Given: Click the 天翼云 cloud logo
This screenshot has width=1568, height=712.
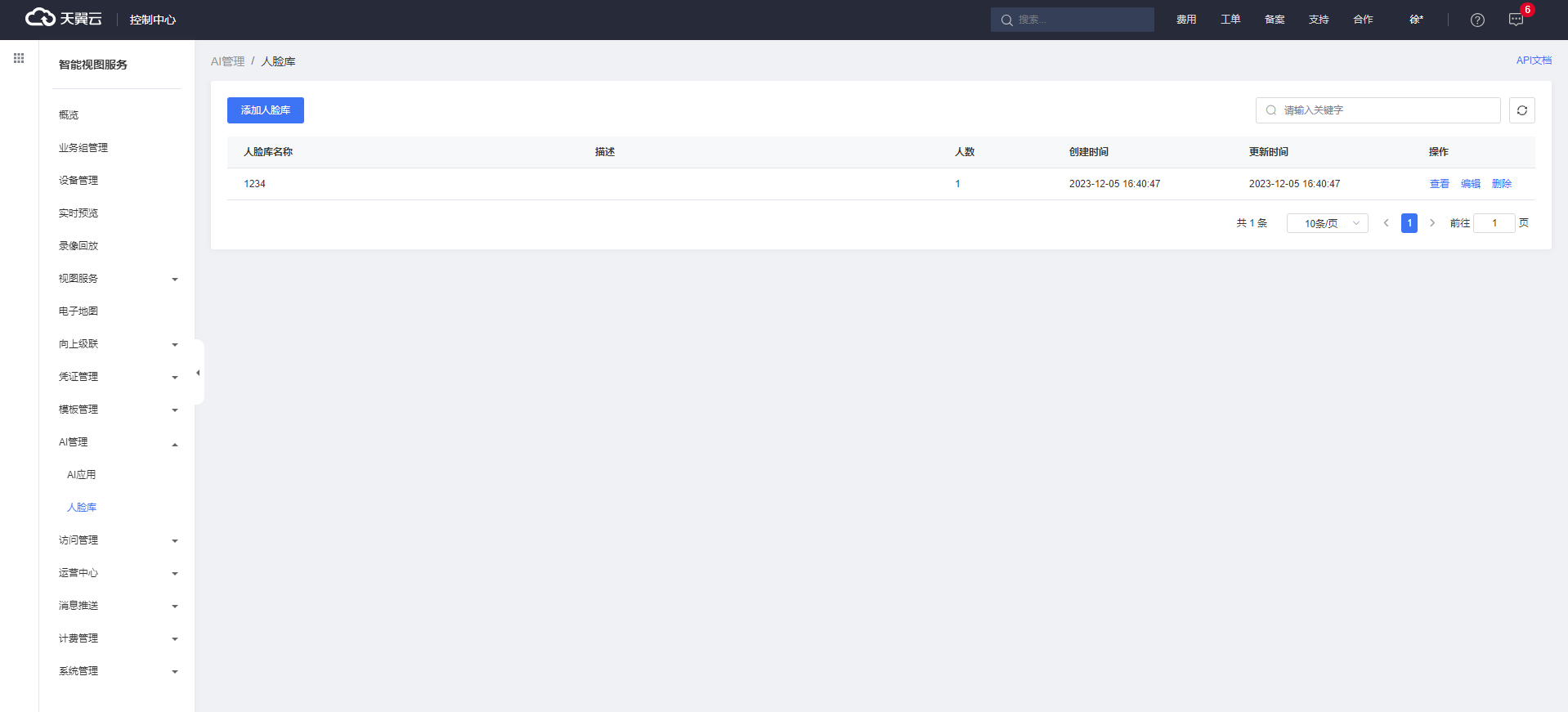Looking at the screenshot, I should 64,18.
